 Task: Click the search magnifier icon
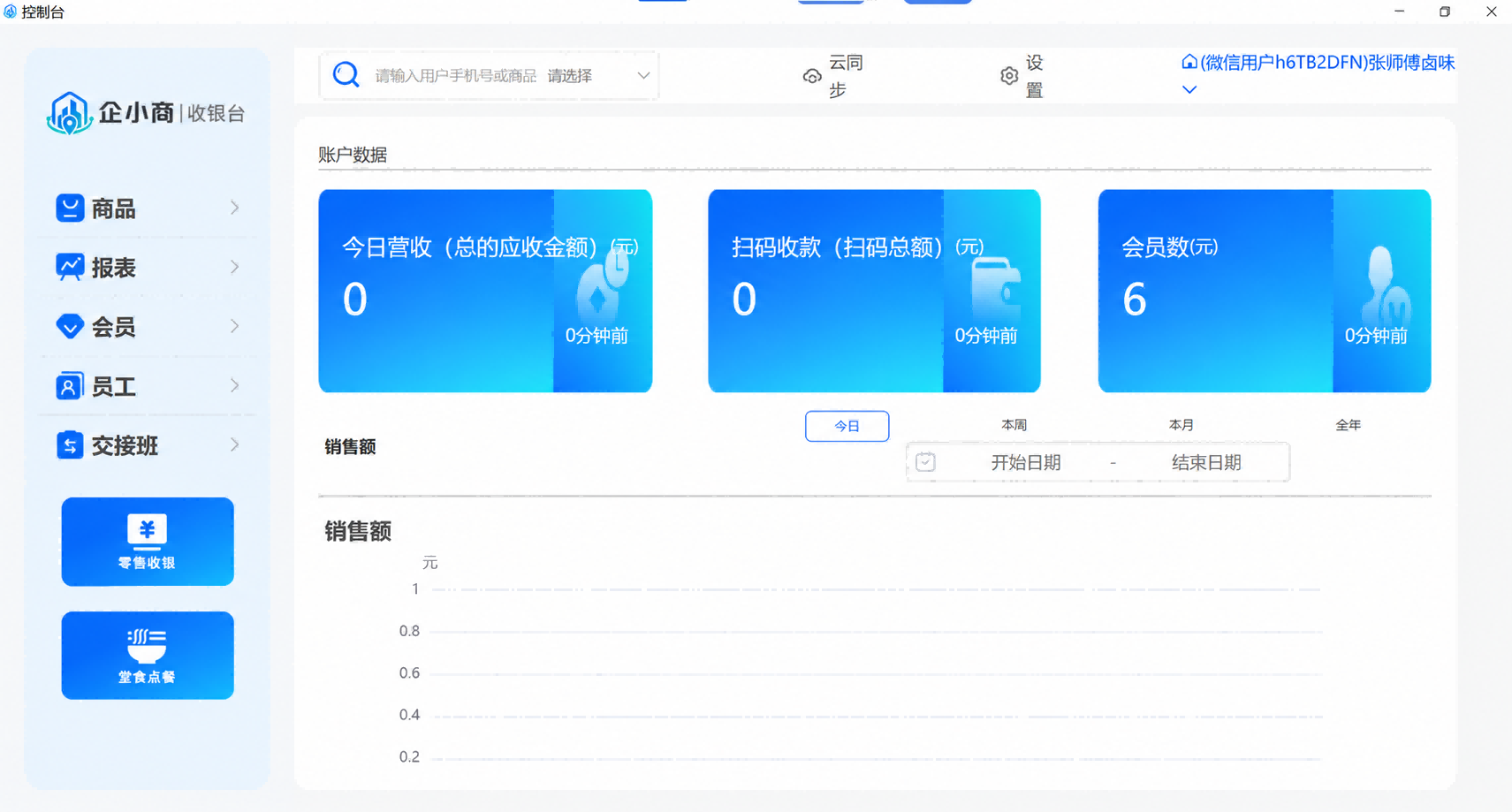click(x=346, y=75)
